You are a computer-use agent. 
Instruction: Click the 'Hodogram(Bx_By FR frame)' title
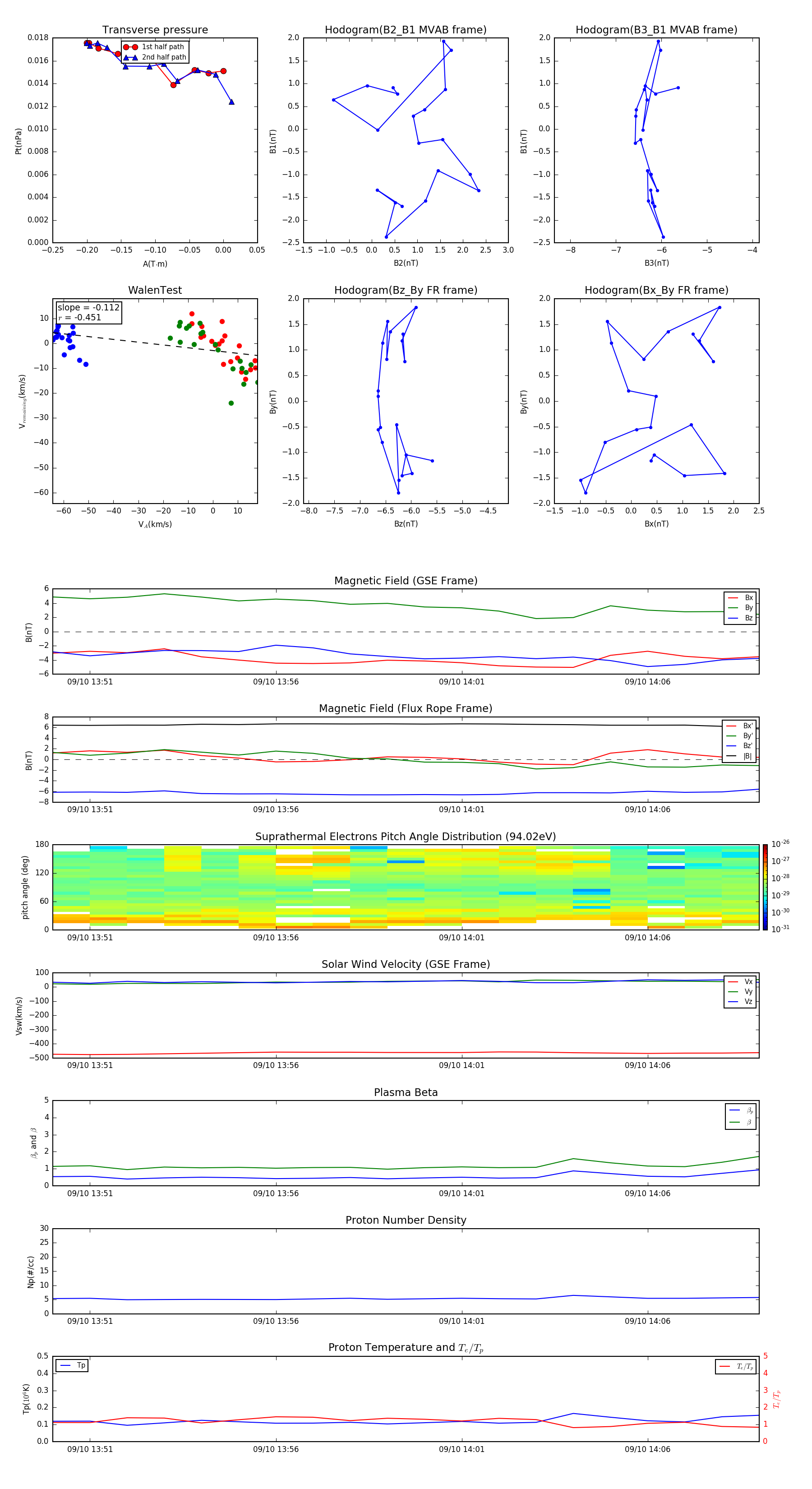pos(656,290)
